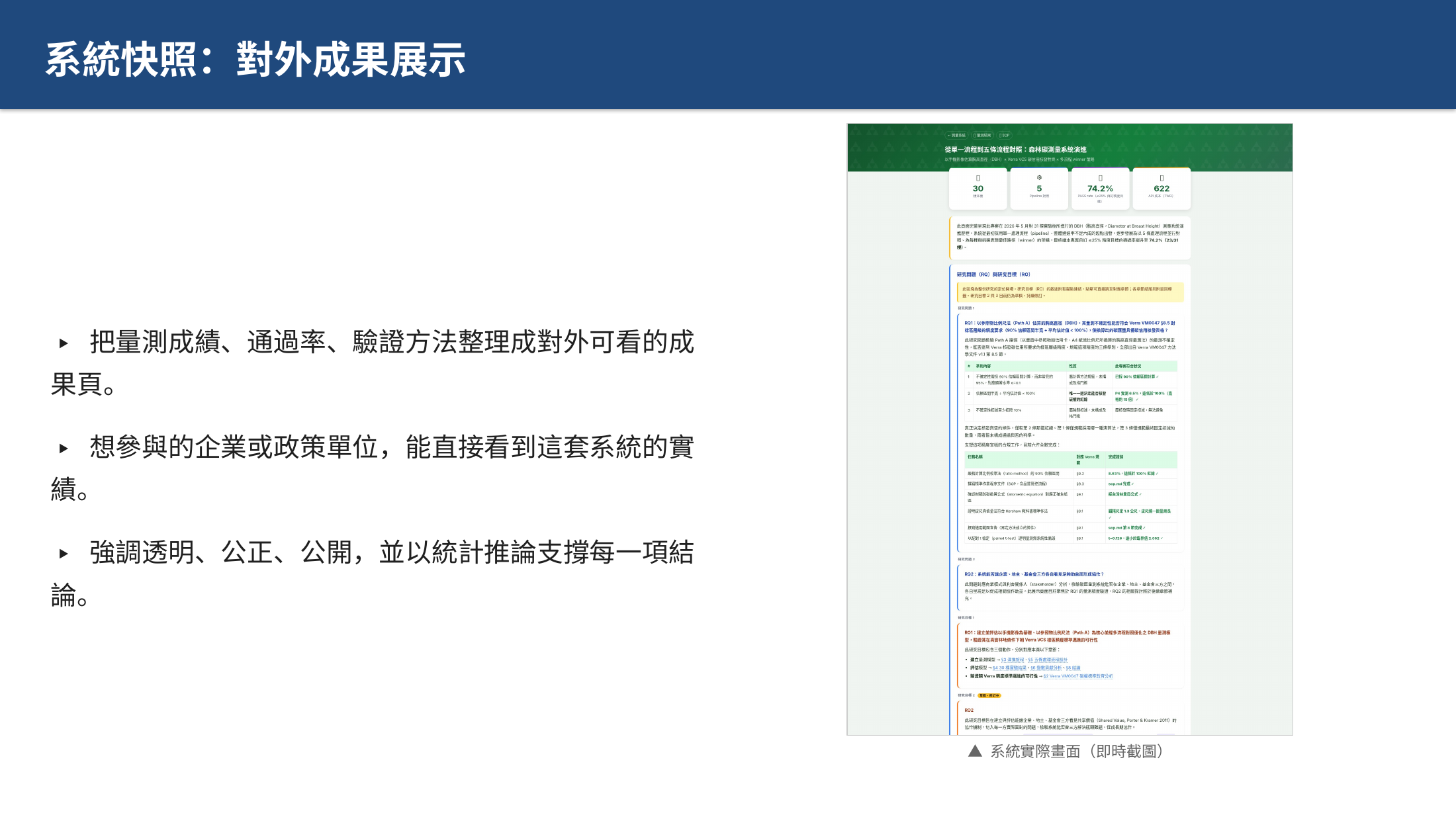This screenshot has width=1456, height=819.
Task: Click the bullet starting '把量測成績、通過率'
Action: pyautogui.click(x=373, y=363)
